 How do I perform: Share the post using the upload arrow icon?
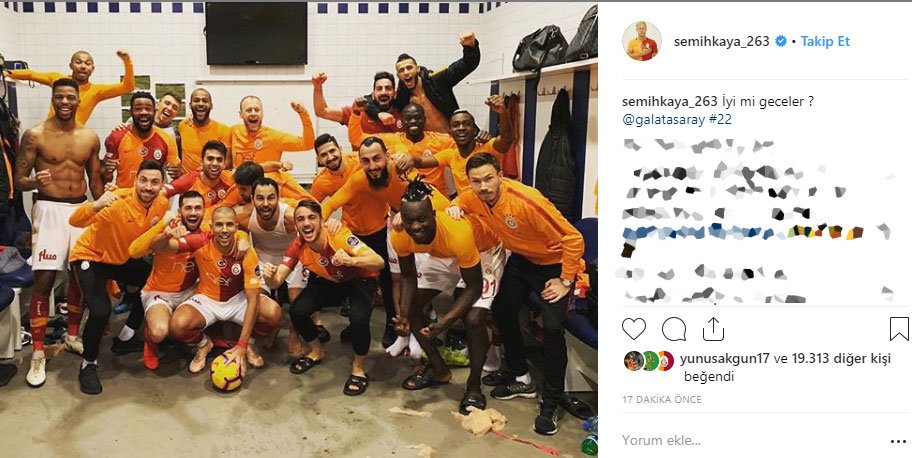click(713, 329)
